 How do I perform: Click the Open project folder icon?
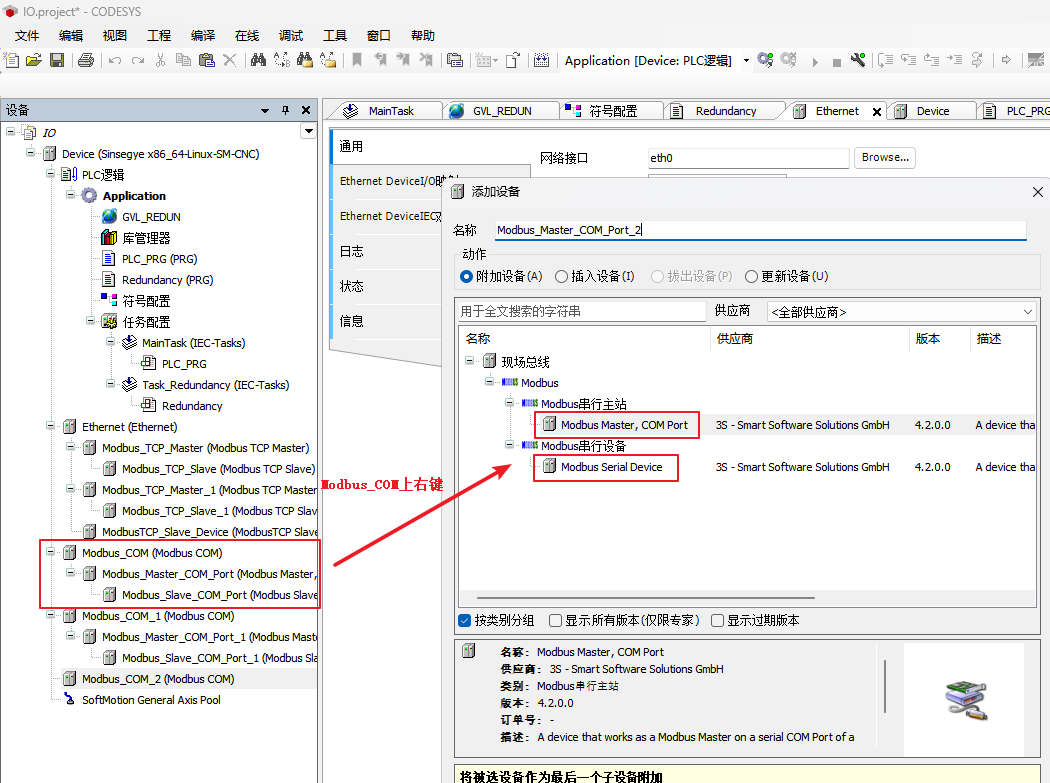pyautogui.click(x=34, y=60)
